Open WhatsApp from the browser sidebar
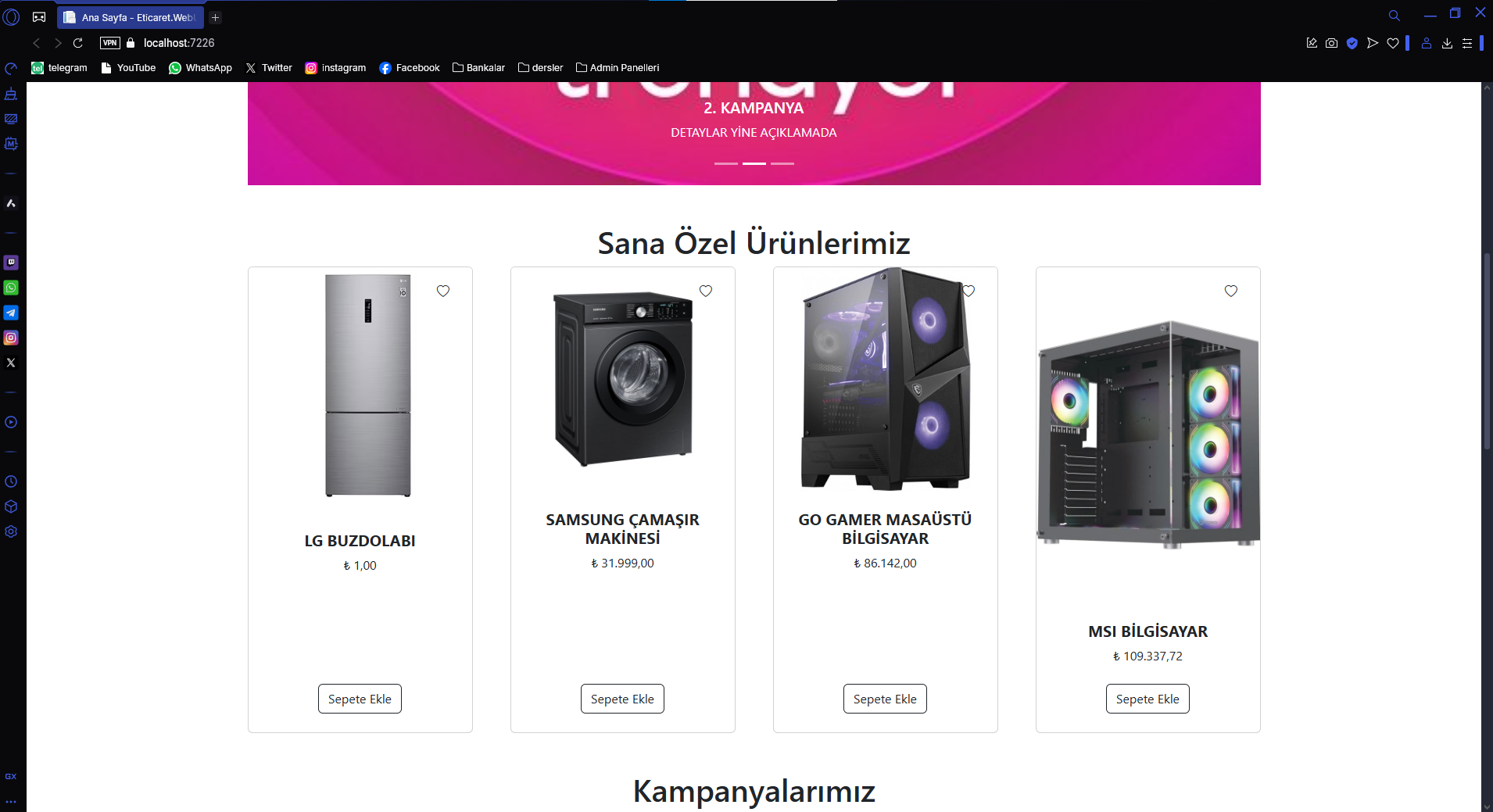 (11, 288)
